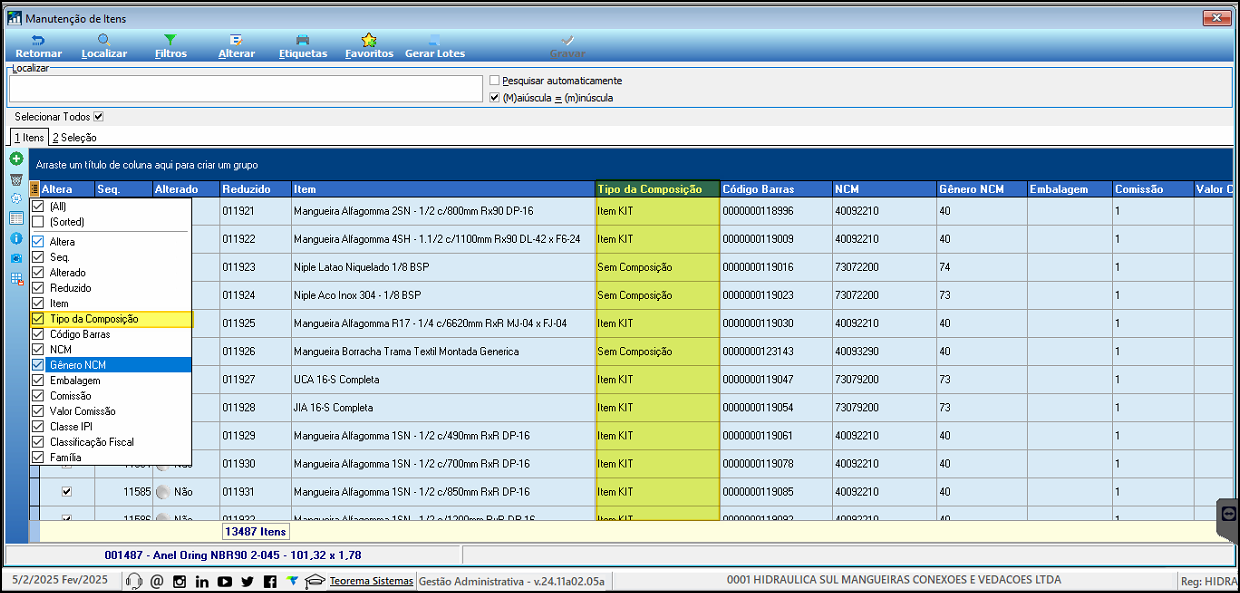Open the LinkedIn icon in status bar
1240x593 pixels.
(x=202, y=581)
